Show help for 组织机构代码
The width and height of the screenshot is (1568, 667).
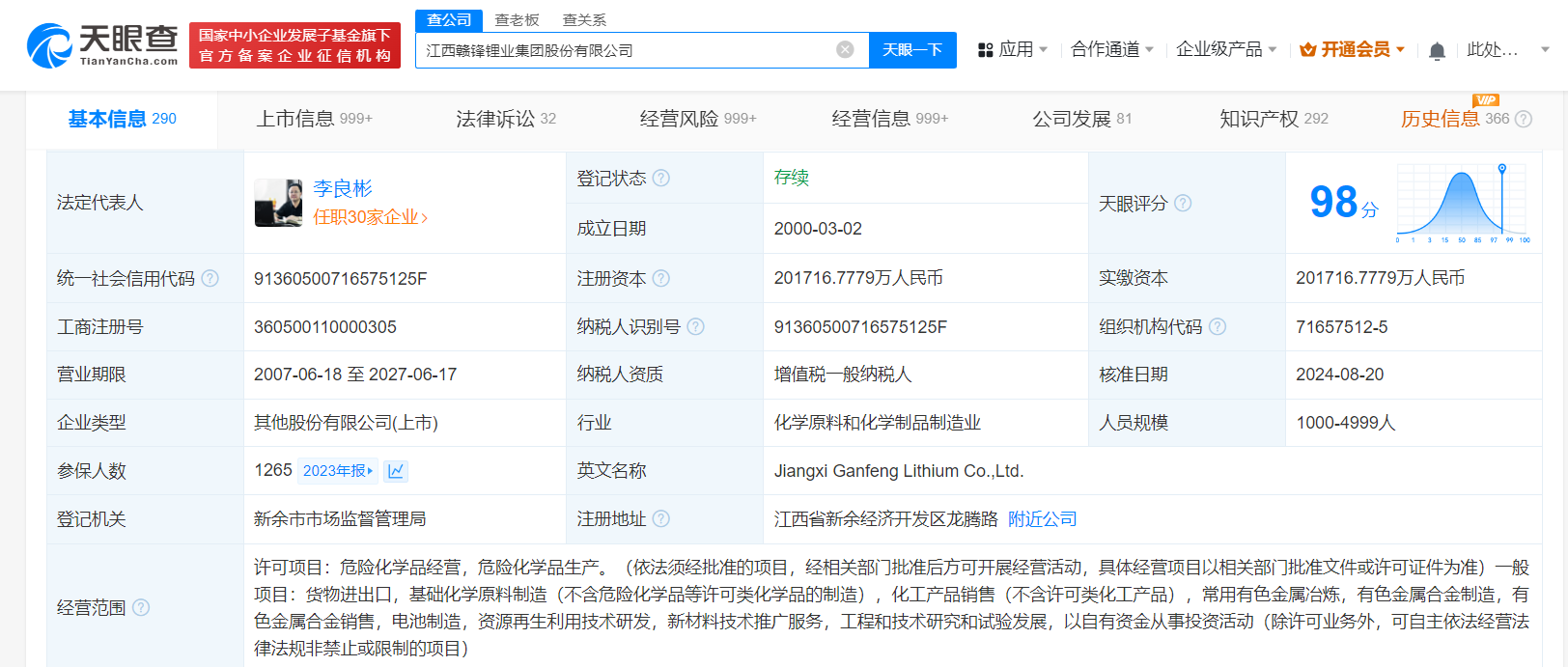point(1218,326)
